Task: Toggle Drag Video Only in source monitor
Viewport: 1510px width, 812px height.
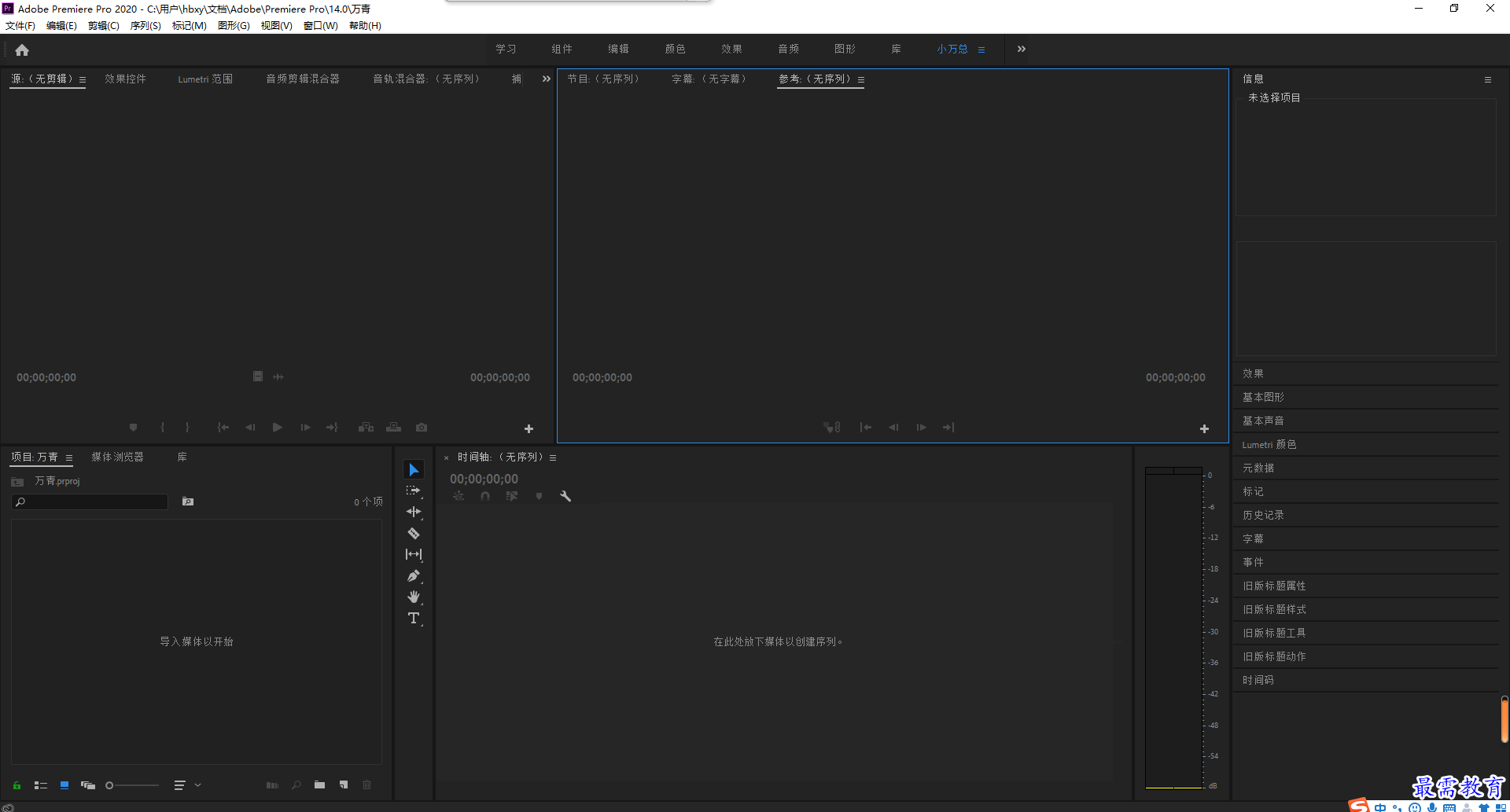Action: 257,377
